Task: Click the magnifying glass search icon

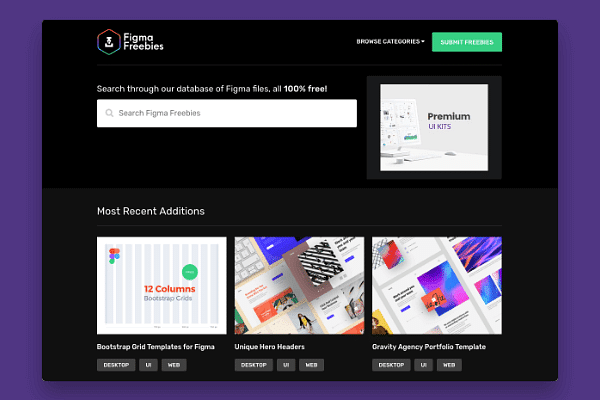Action: pyautogui.click(x=109, y=113)
